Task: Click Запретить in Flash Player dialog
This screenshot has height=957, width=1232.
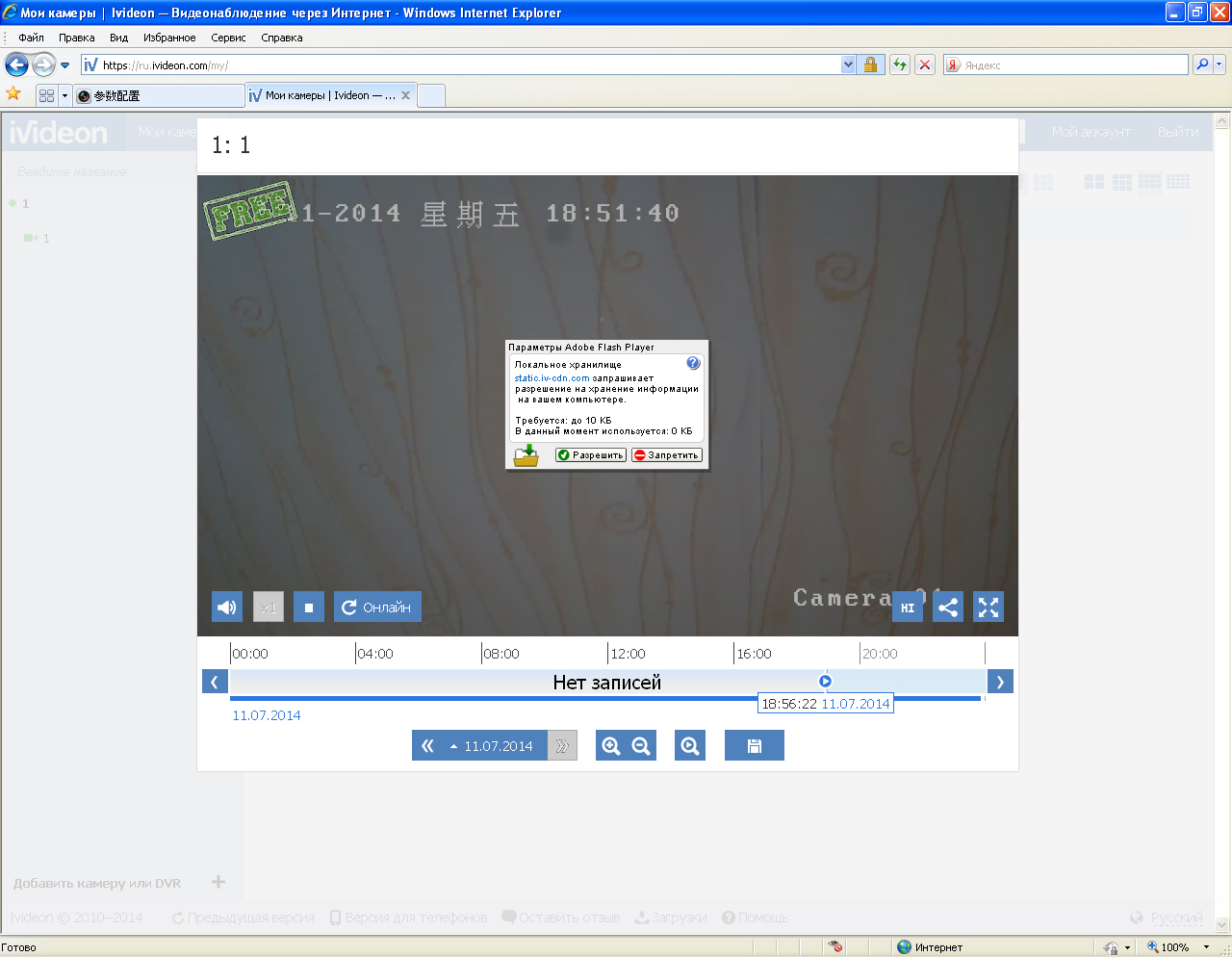Action: pos(667,455)
